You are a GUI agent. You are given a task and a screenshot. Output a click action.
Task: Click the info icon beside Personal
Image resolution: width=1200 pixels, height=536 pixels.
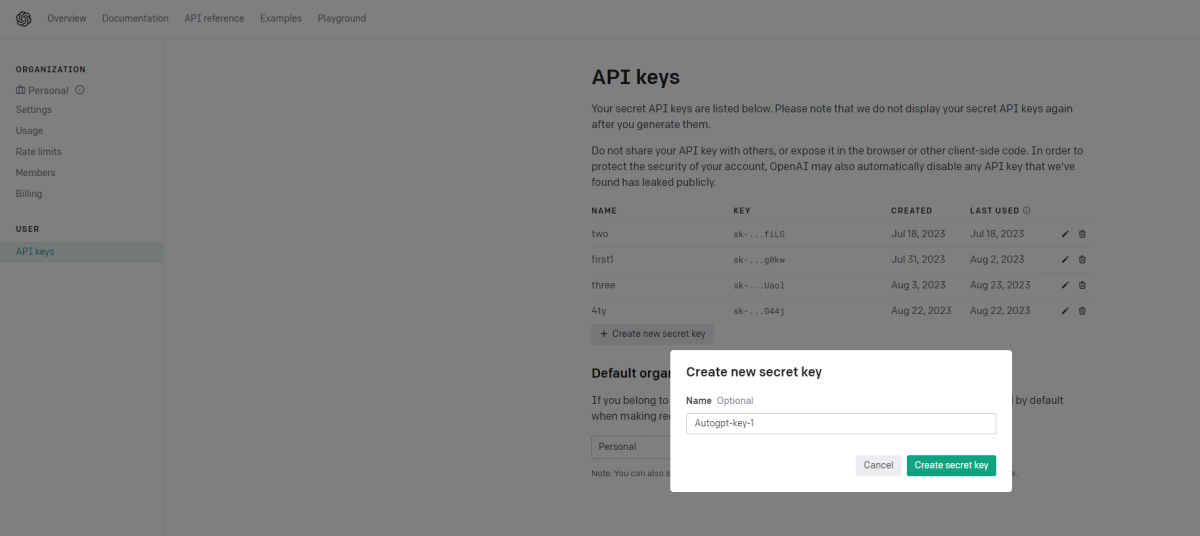click(80, 90)
